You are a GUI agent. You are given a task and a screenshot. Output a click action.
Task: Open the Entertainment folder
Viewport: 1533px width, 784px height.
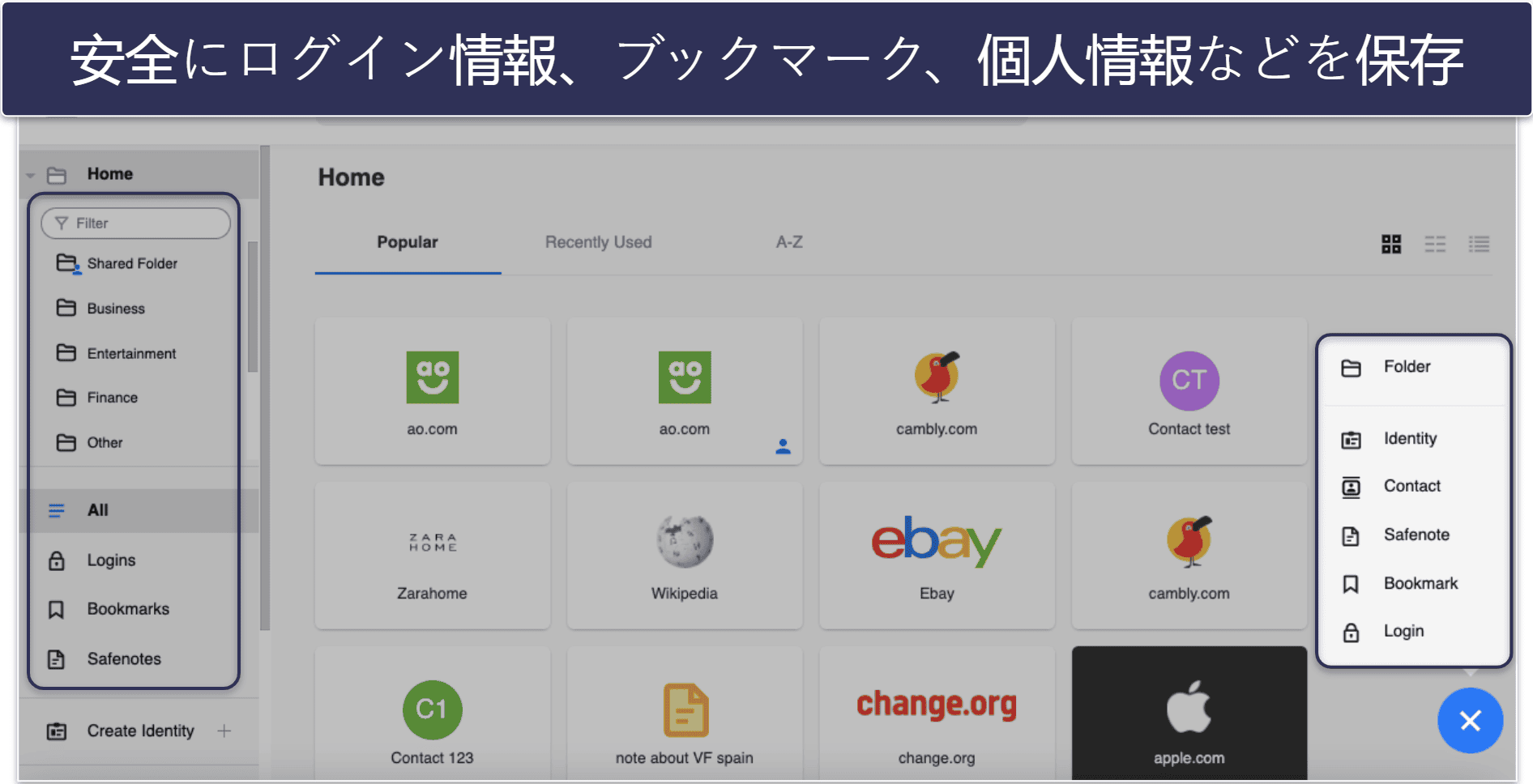coord(131,354)
